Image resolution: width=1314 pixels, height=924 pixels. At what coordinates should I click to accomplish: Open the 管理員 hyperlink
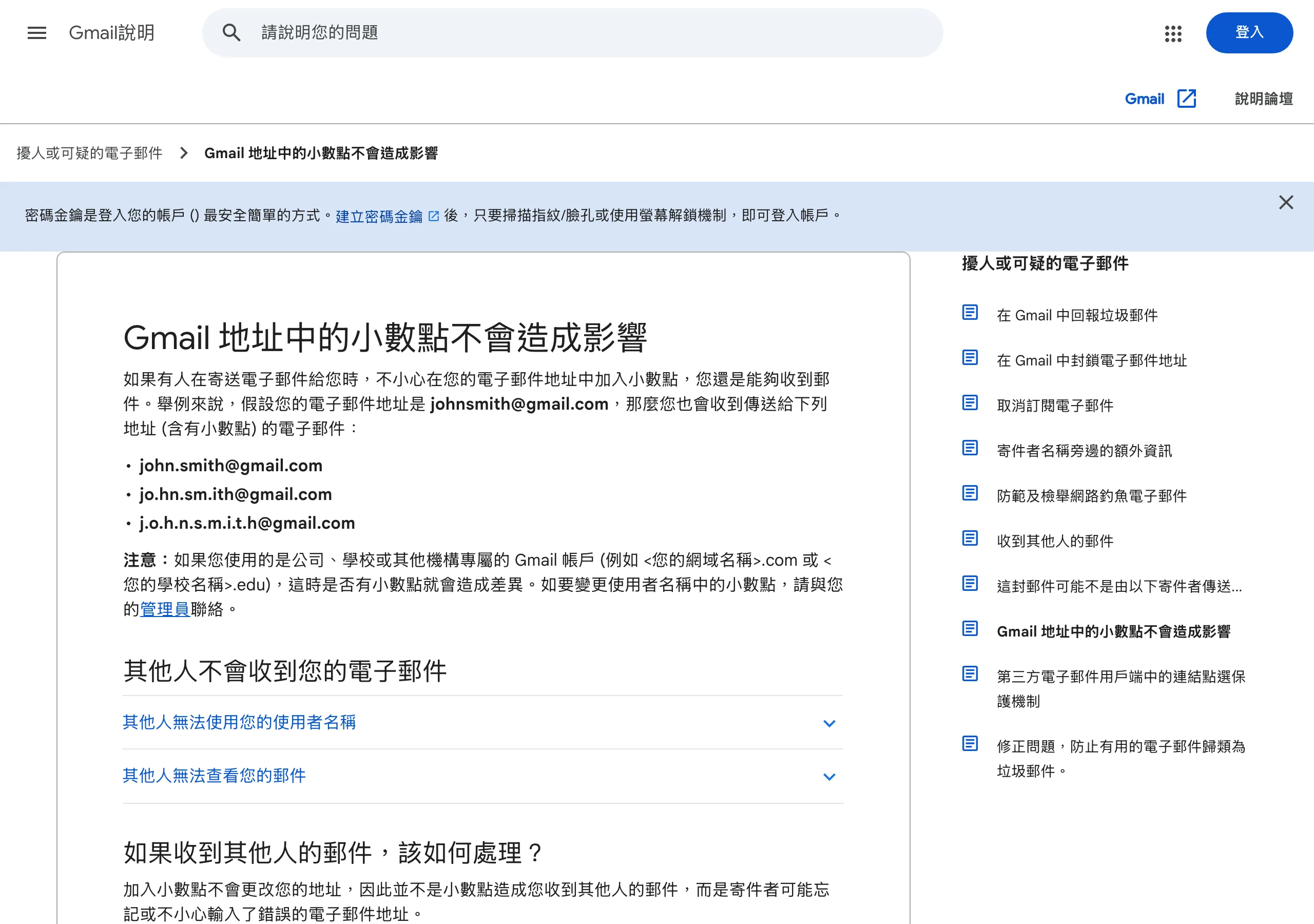(165, 609)
